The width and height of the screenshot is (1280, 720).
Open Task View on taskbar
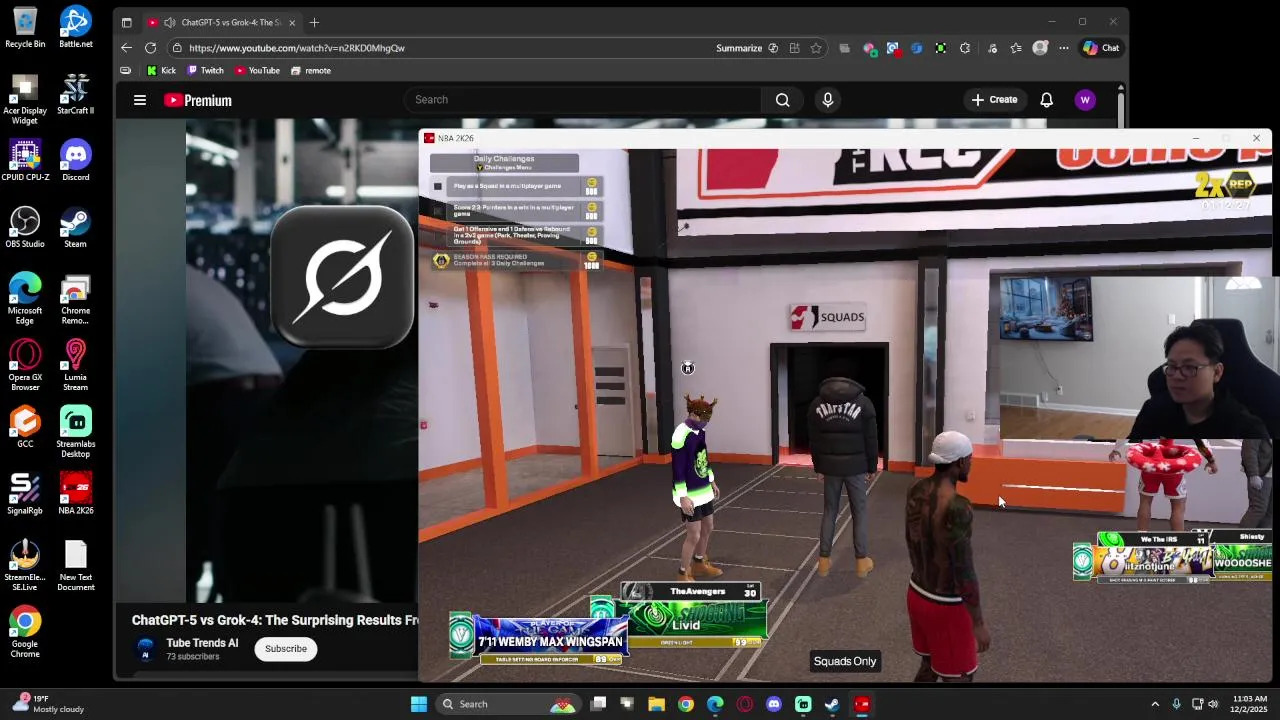[x=598, y=704]
